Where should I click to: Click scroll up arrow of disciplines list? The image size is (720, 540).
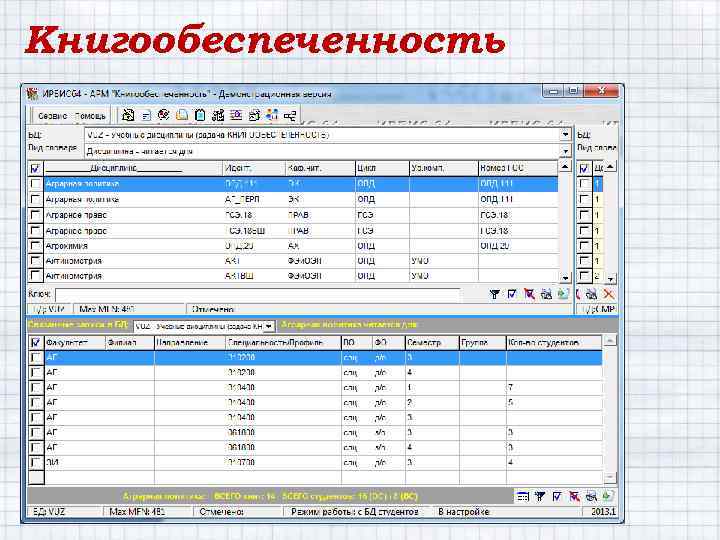565,166
